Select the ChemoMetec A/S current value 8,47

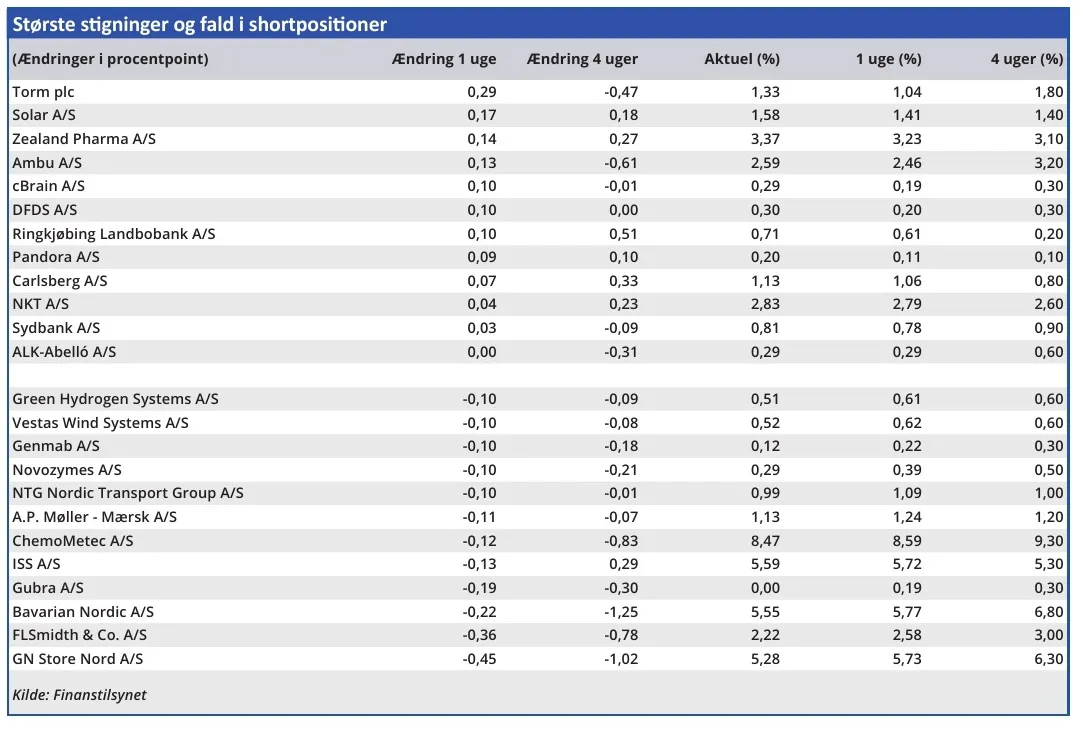(764, 541)
